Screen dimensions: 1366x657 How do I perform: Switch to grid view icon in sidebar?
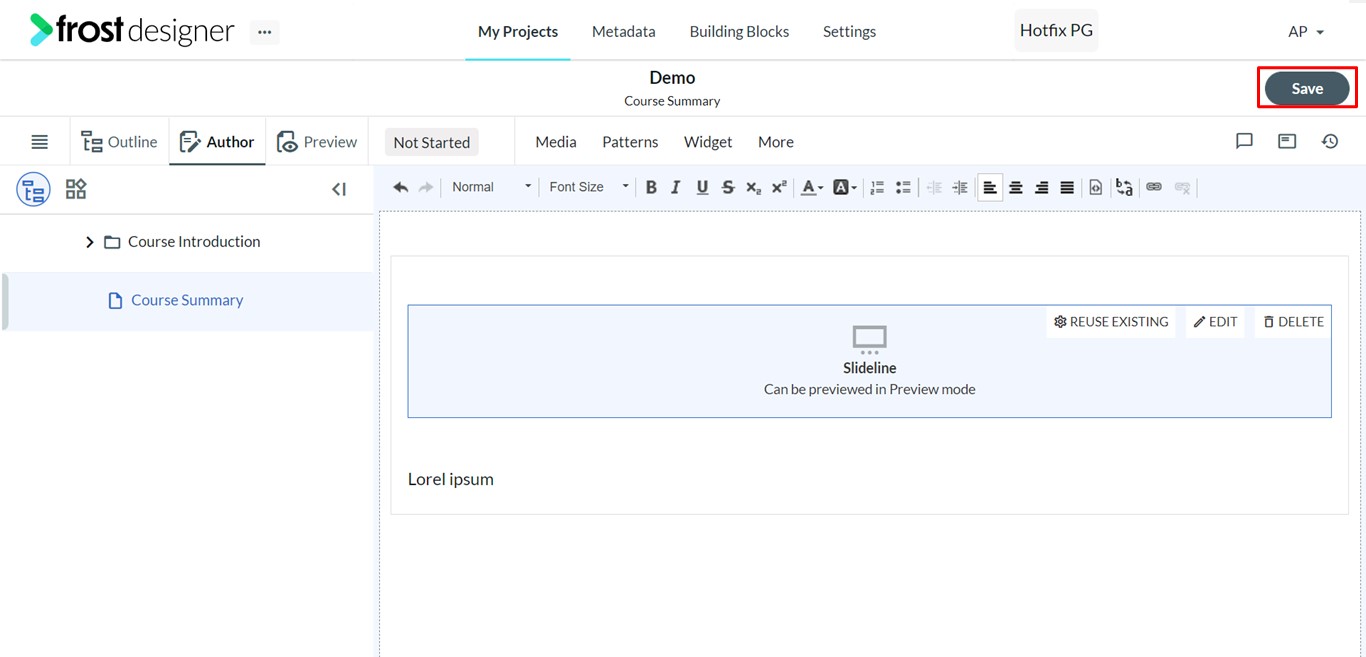(x=76, y=189)
